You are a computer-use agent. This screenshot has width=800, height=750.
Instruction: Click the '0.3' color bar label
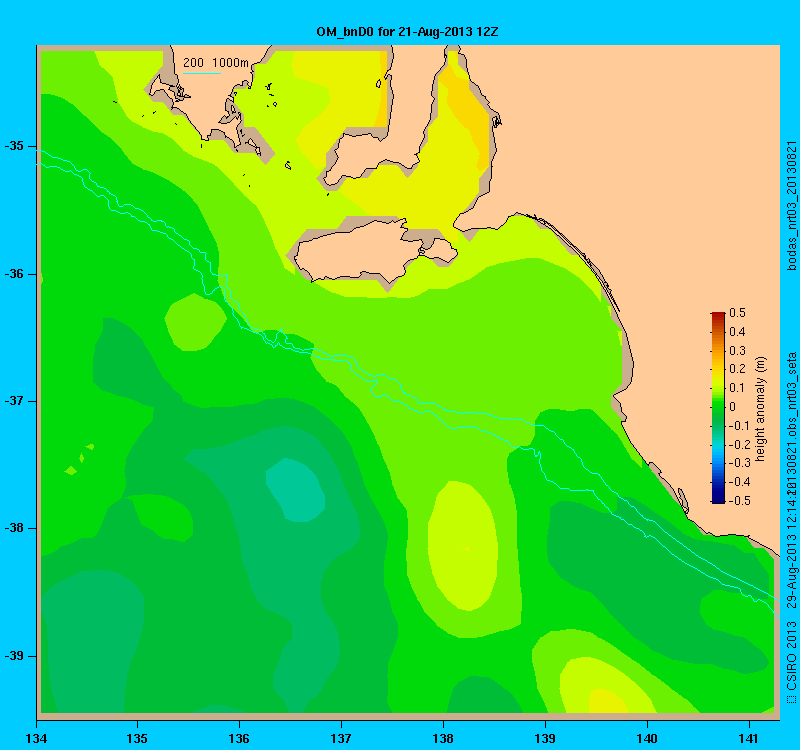tap(737, 351)
